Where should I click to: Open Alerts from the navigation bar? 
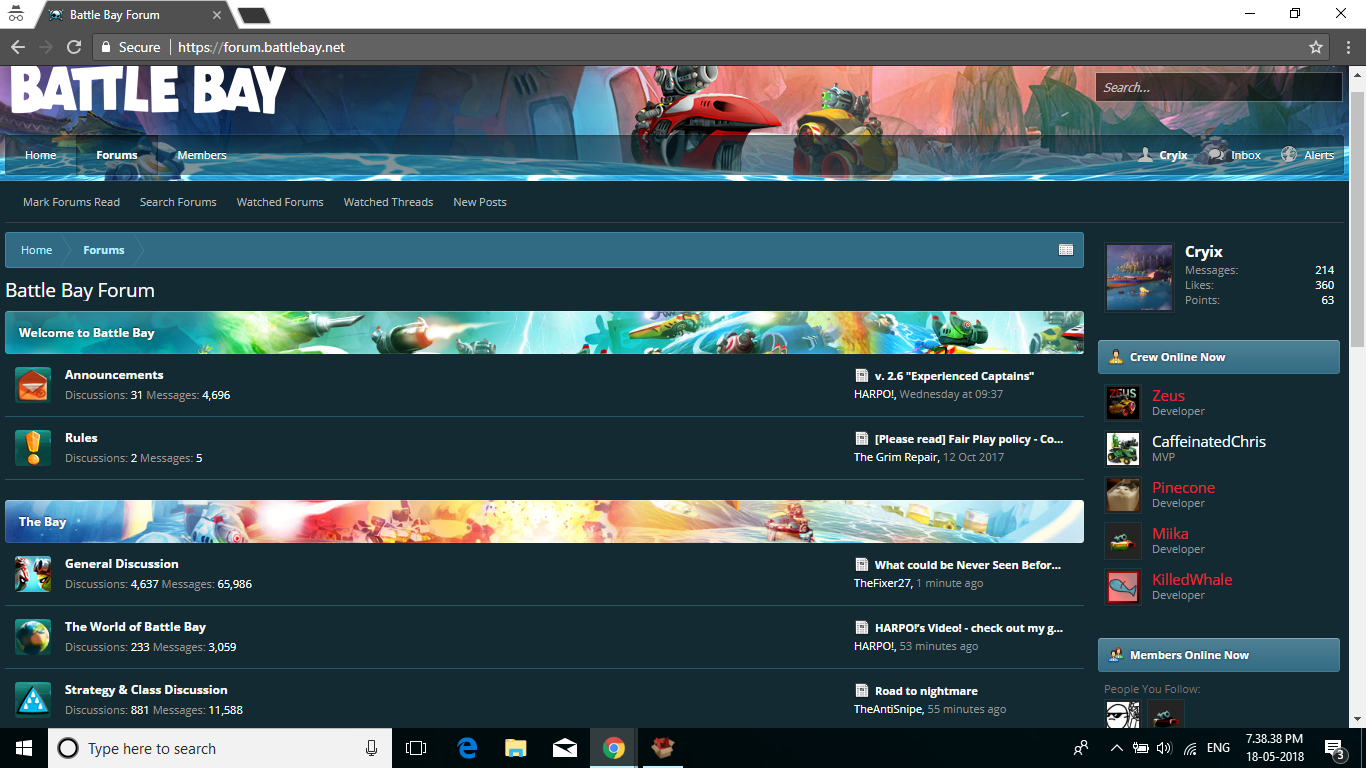[x=1308, y=155]
